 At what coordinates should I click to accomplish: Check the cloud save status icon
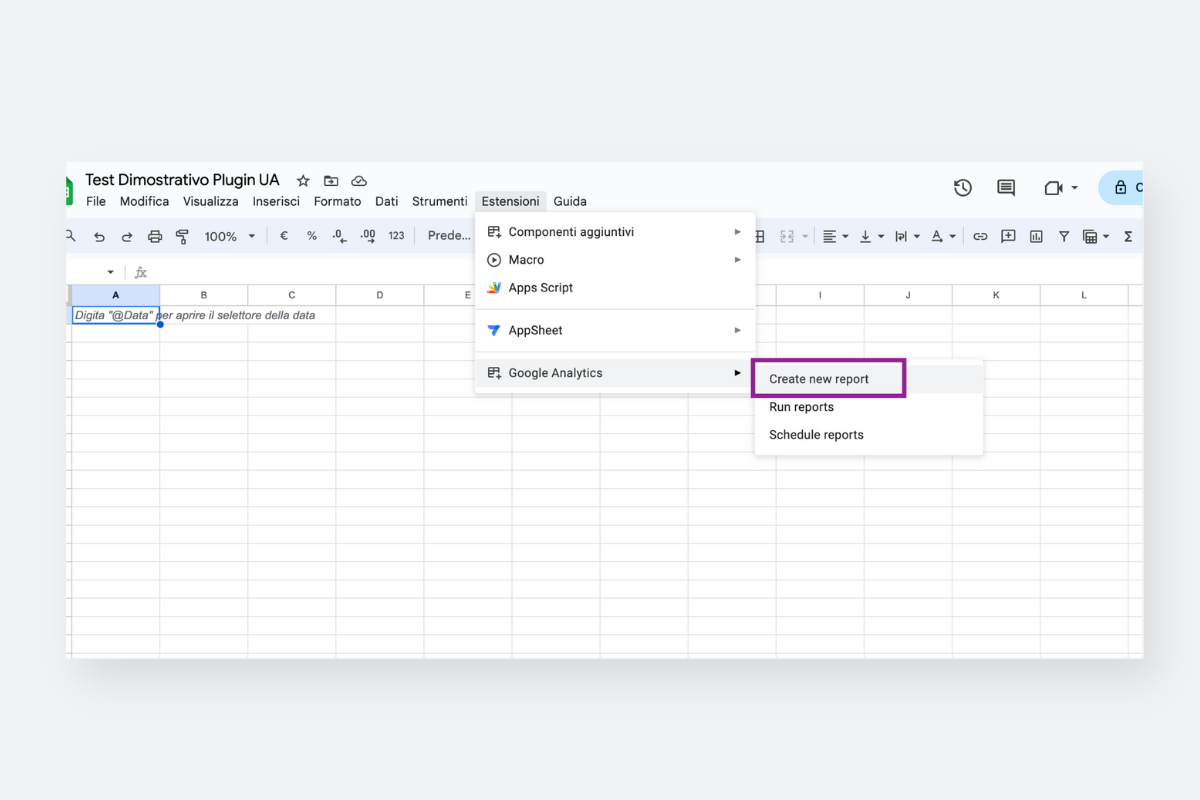pos(359,181)
